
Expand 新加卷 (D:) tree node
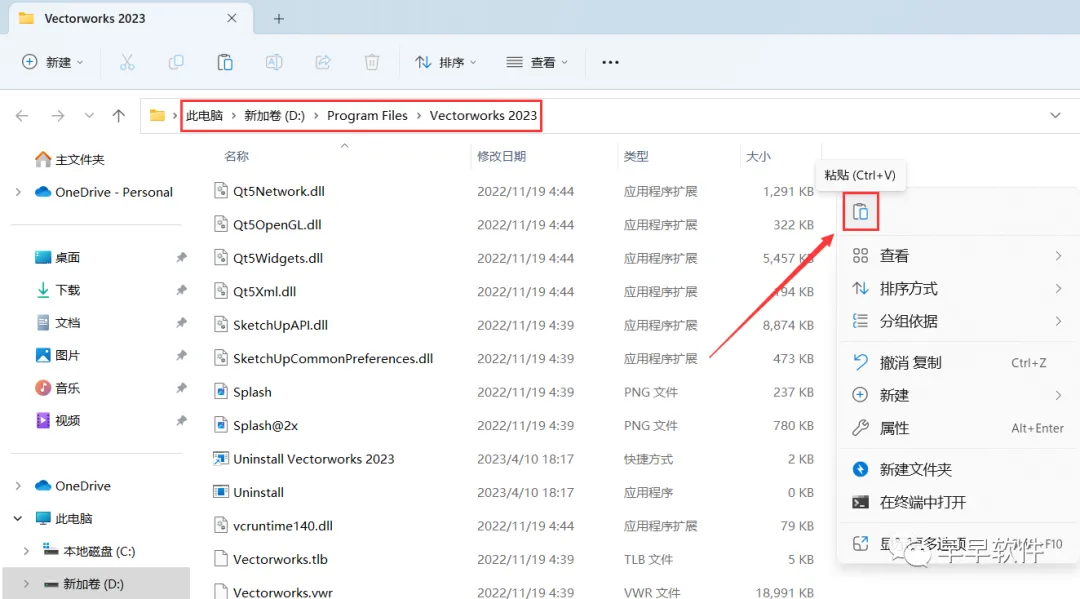(x=26, y=584)
